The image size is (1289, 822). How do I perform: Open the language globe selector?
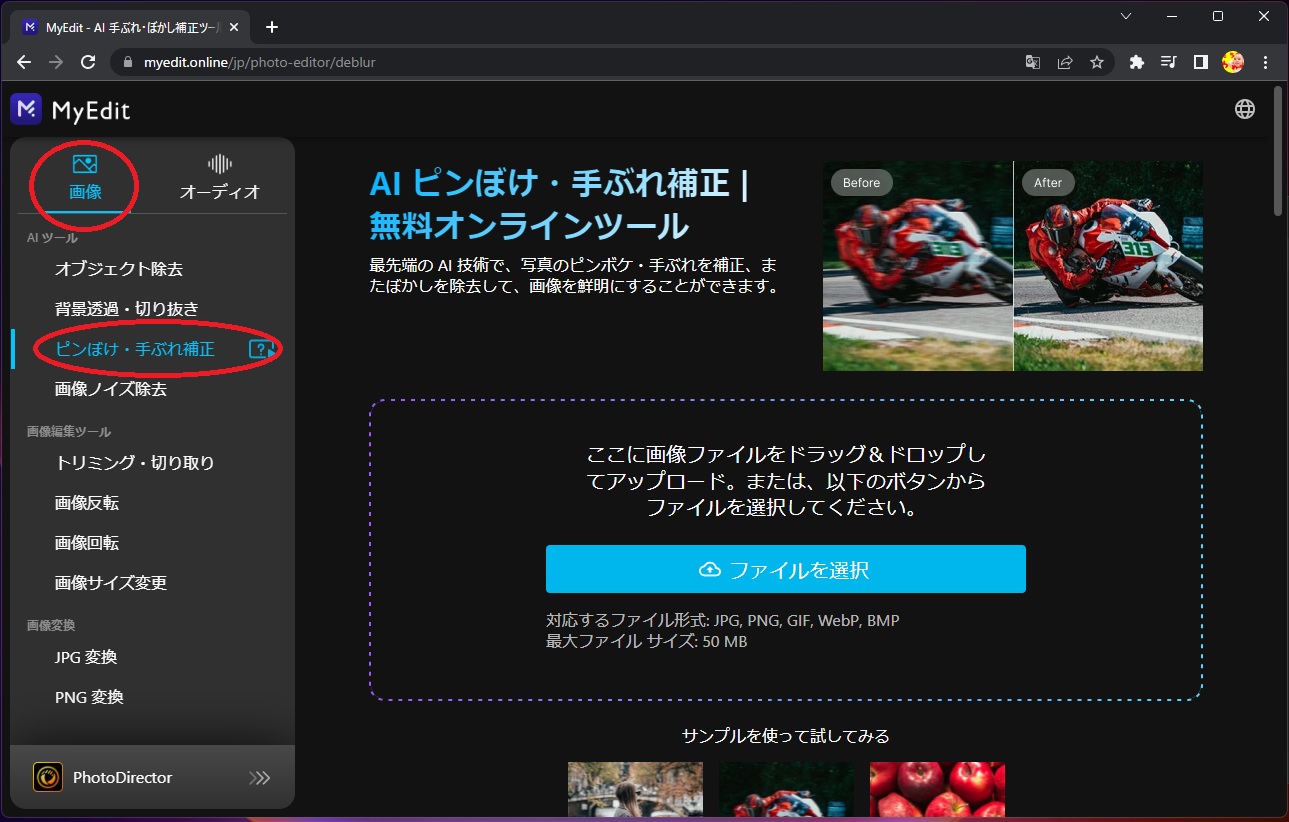[1245, 109]
